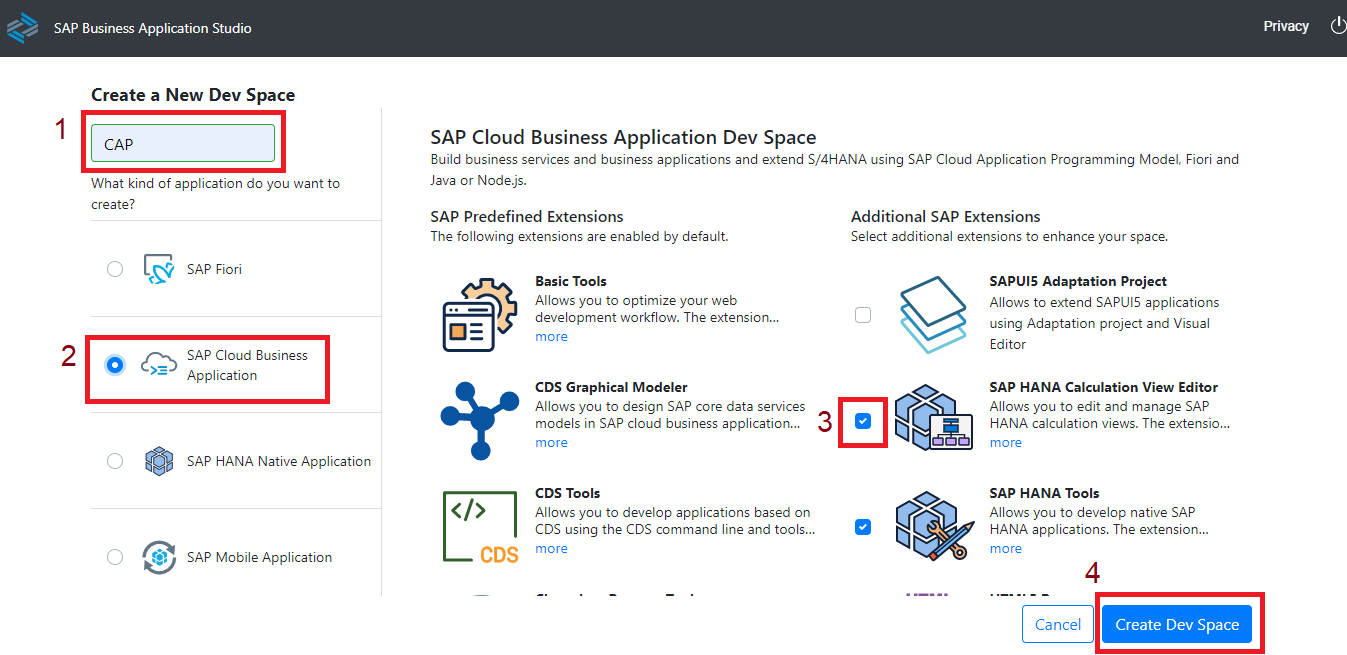Click the CDS Tools code icon
1347x655 pixels.
coord(480,526)
